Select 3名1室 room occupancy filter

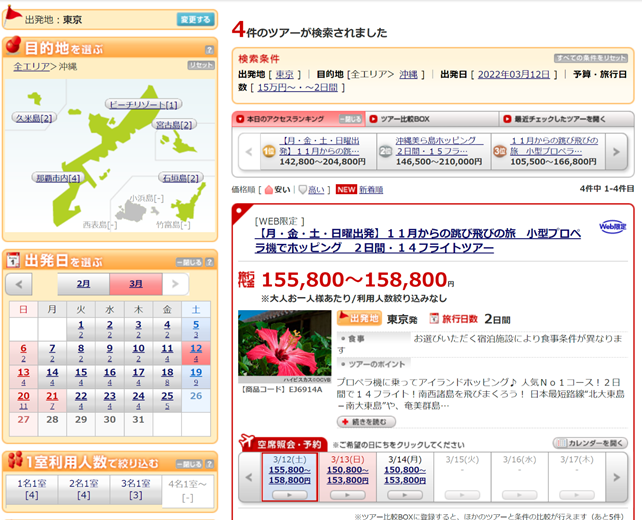137,490
